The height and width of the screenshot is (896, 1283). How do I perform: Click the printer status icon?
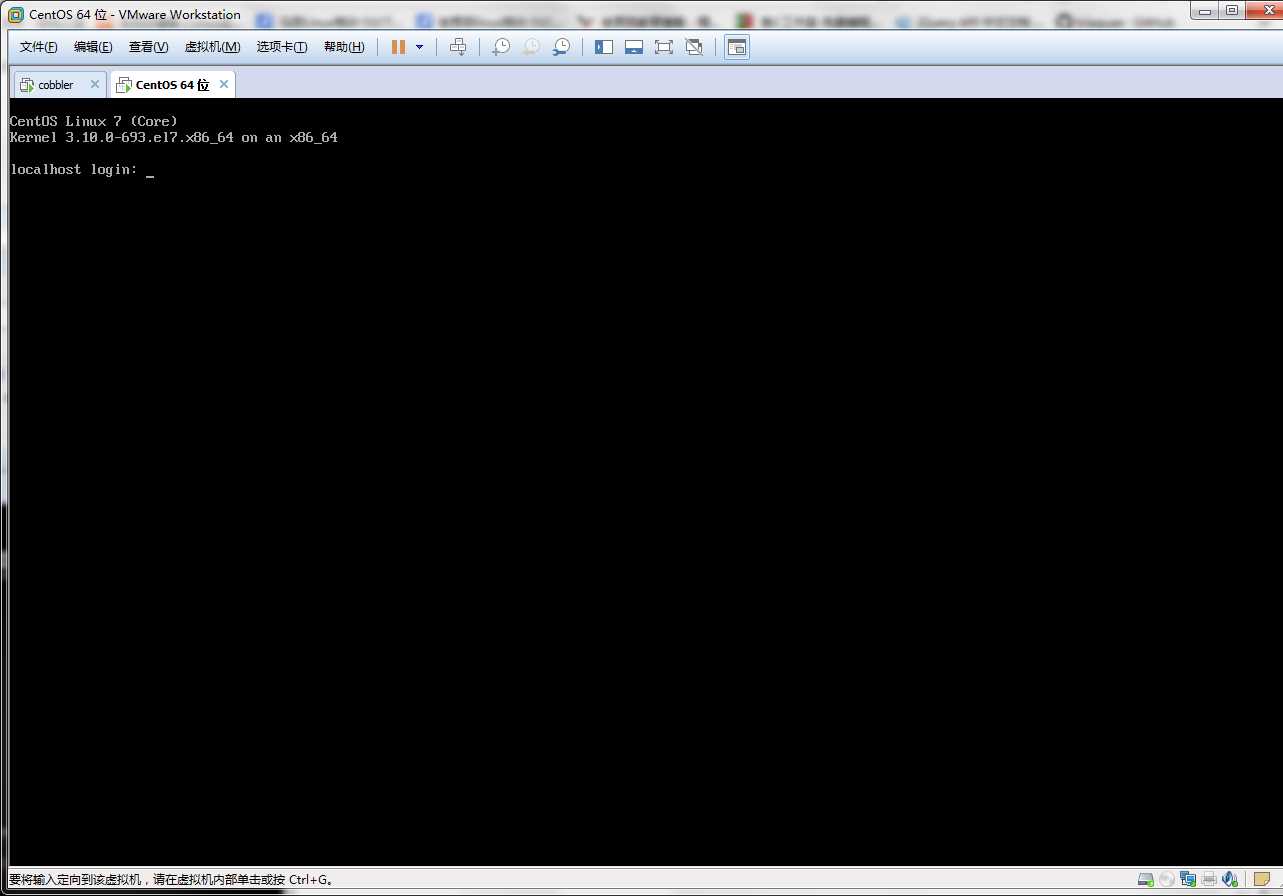pyautogui.click(x=1209, y=880)
